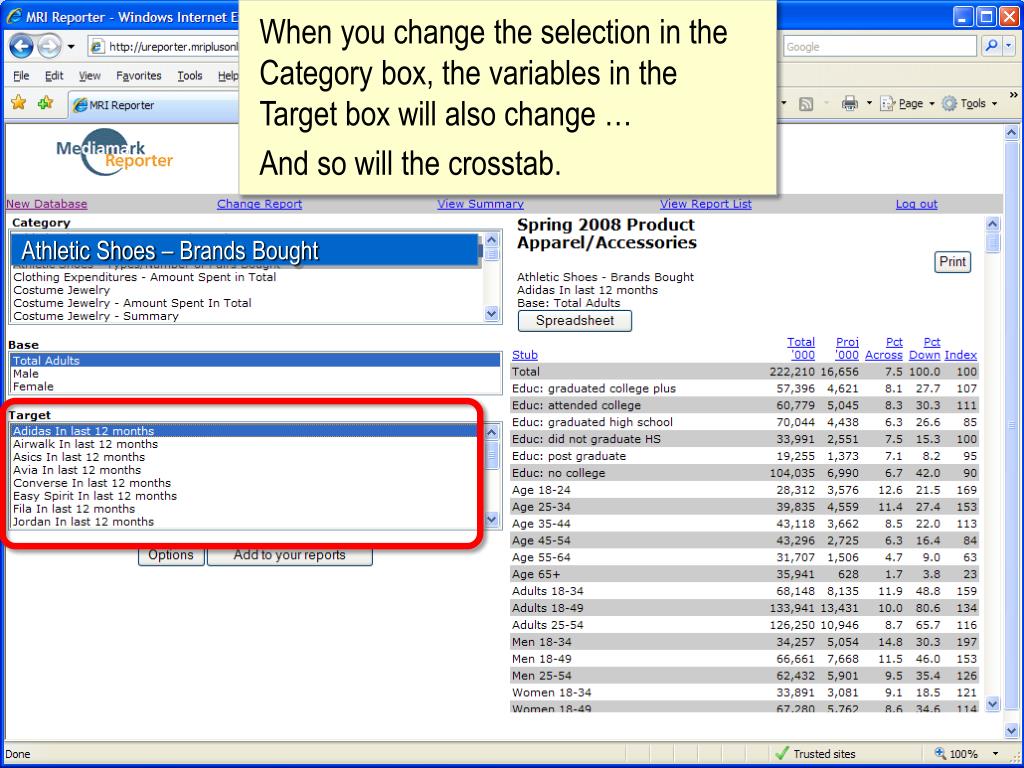
Task: Click the Print toolbar icon
Action: pyautogui.click(x=849, y=103)
